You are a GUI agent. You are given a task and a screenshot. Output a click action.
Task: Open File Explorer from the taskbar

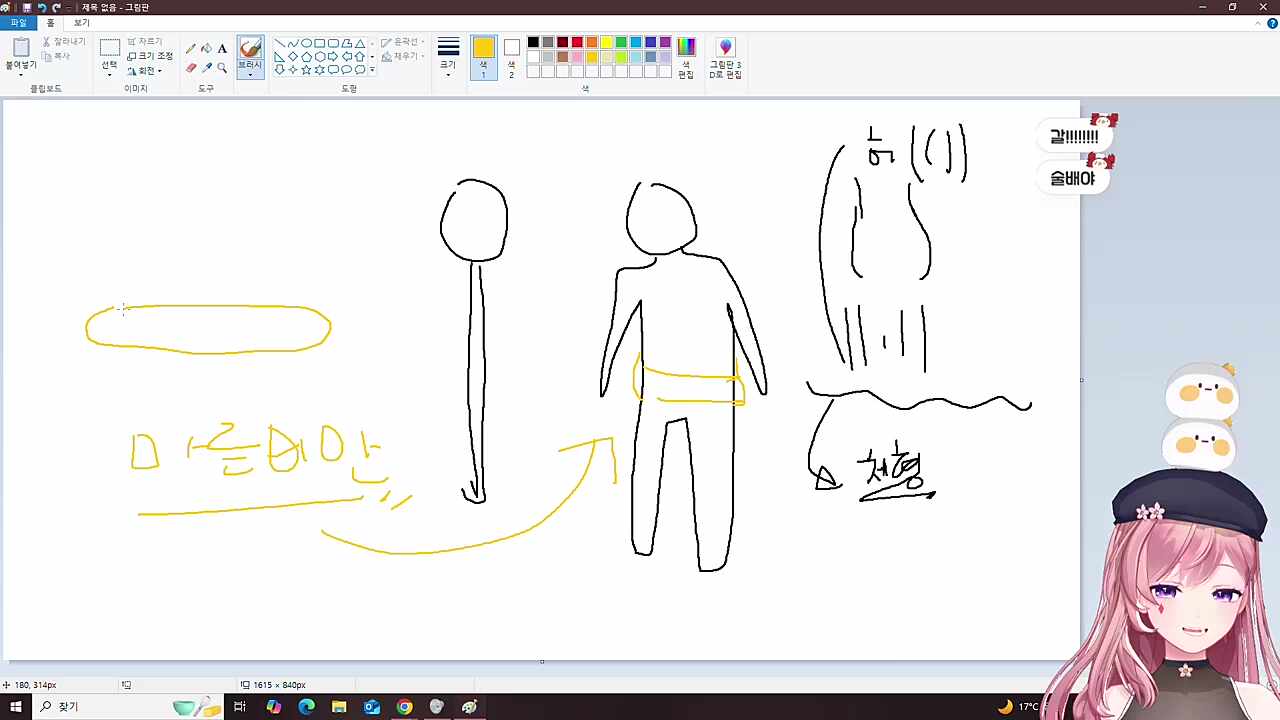[x=339, y=707]
